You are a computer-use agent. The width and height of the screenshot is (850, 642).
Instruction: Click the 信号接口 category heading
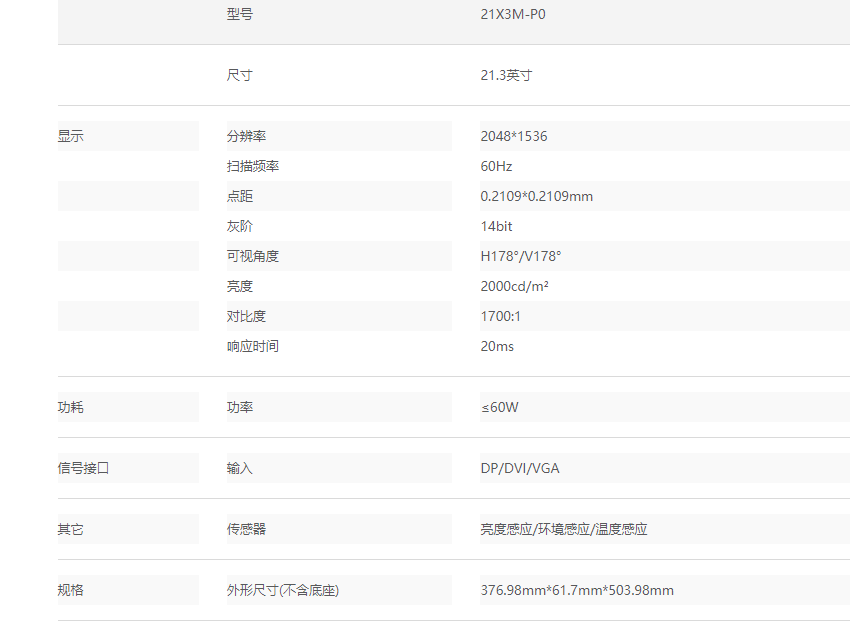pyautogui.click(x=83, y=468)
